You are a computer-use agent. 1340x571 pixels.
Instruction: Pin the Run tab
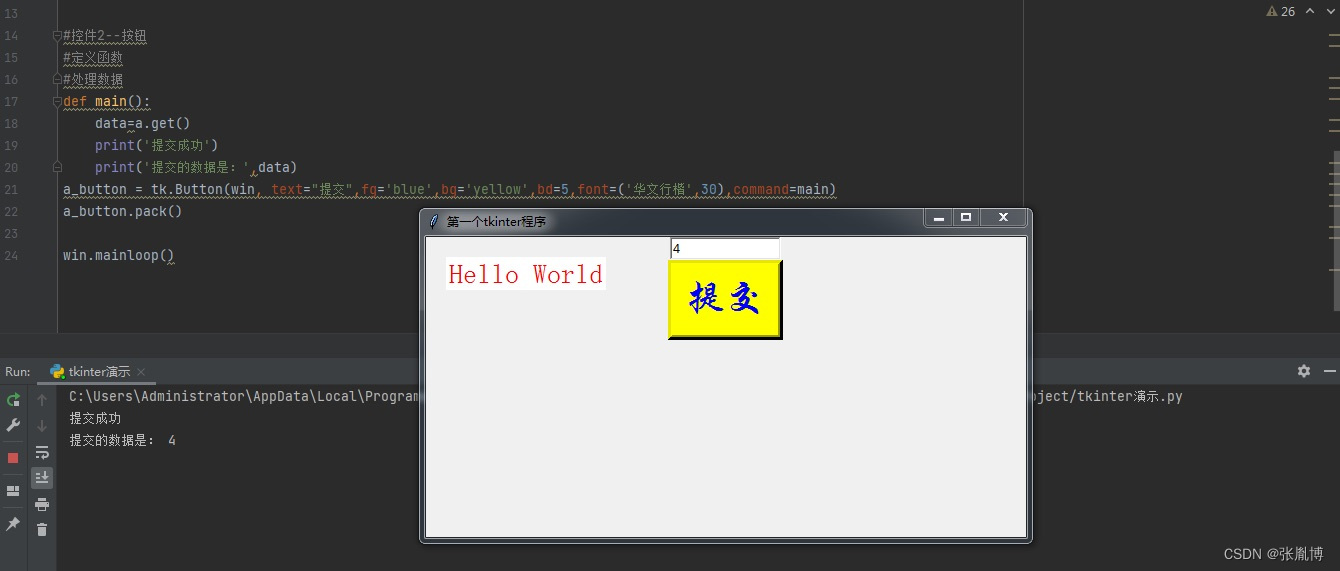13,524
